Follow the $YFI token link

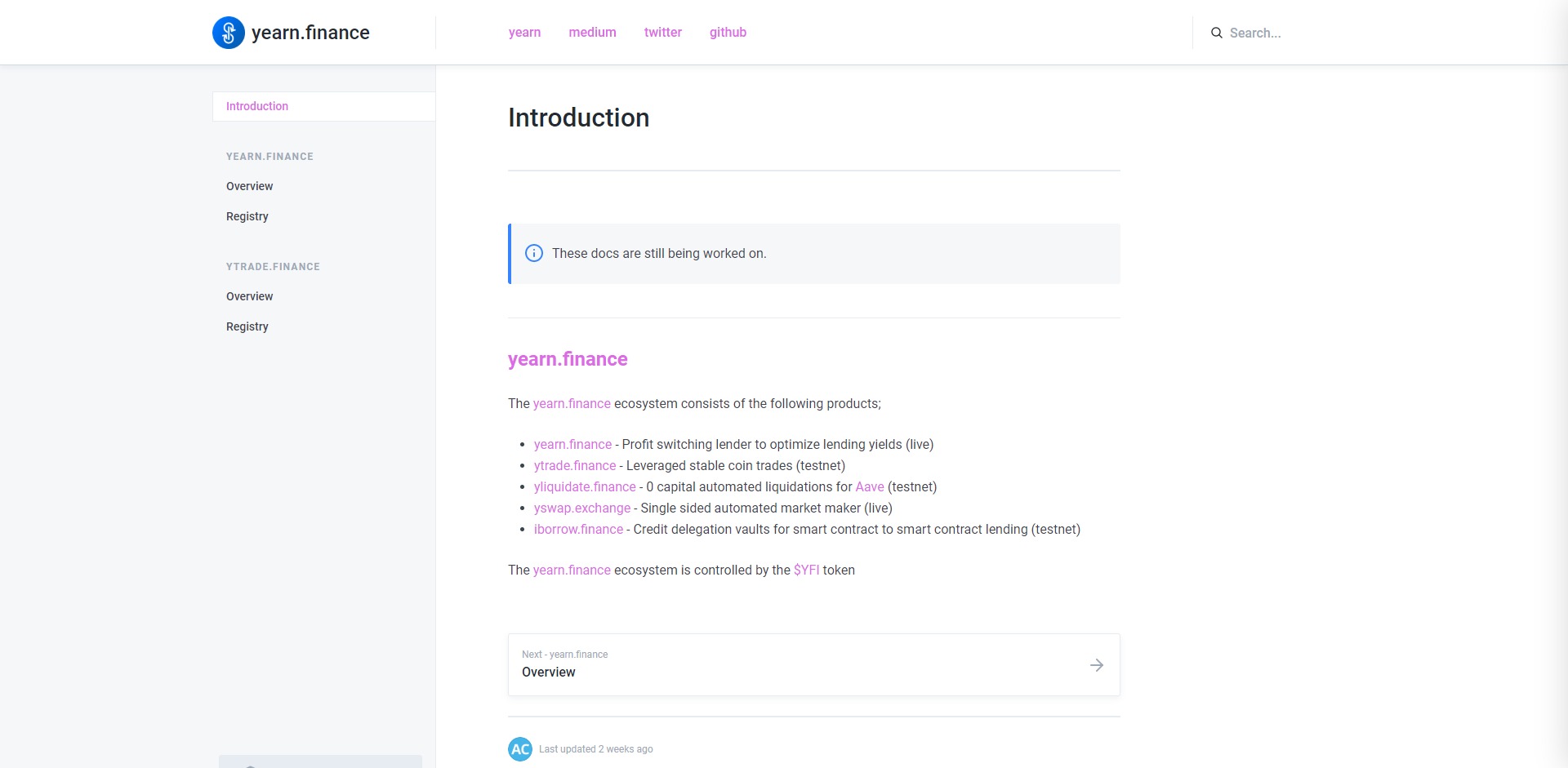pyautogui.click(x=806, y=570)
